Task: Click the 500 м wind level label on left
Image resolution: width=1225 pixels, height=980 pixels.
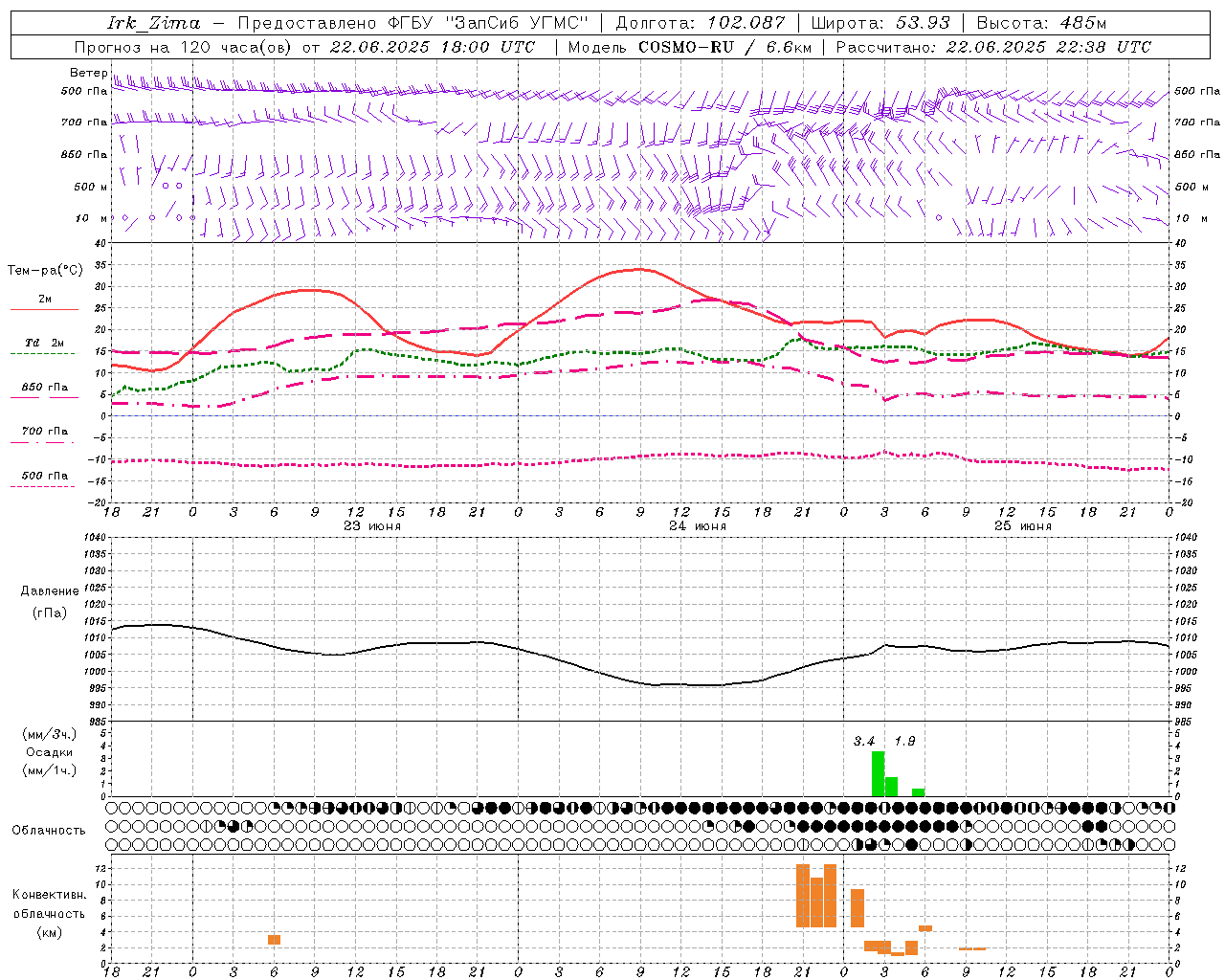Action: (x=91, y=187)
